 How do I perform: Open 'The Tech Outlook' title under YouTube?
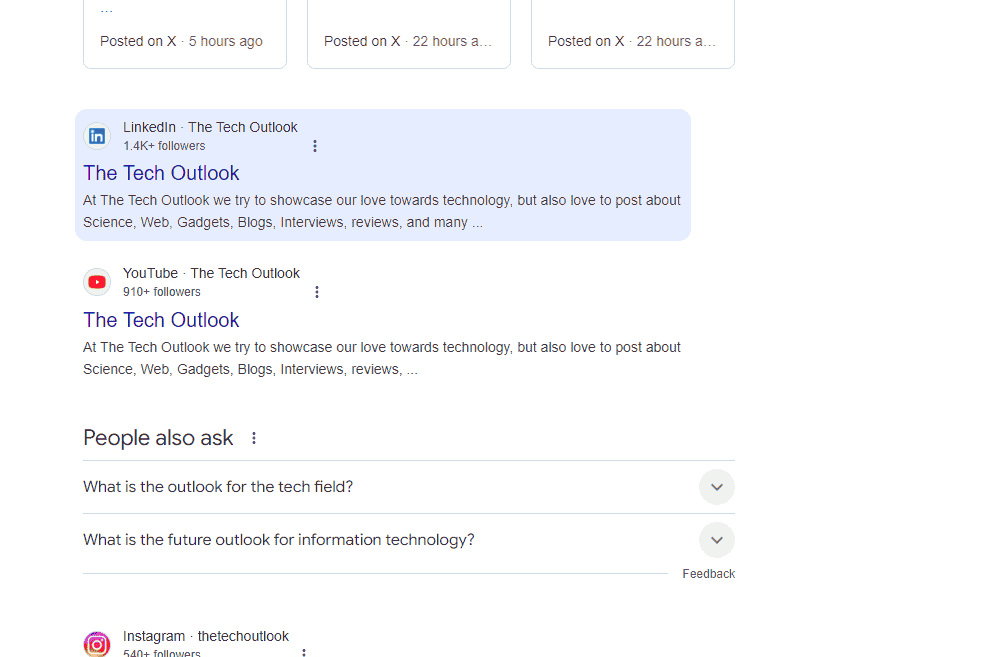point(161,320)
